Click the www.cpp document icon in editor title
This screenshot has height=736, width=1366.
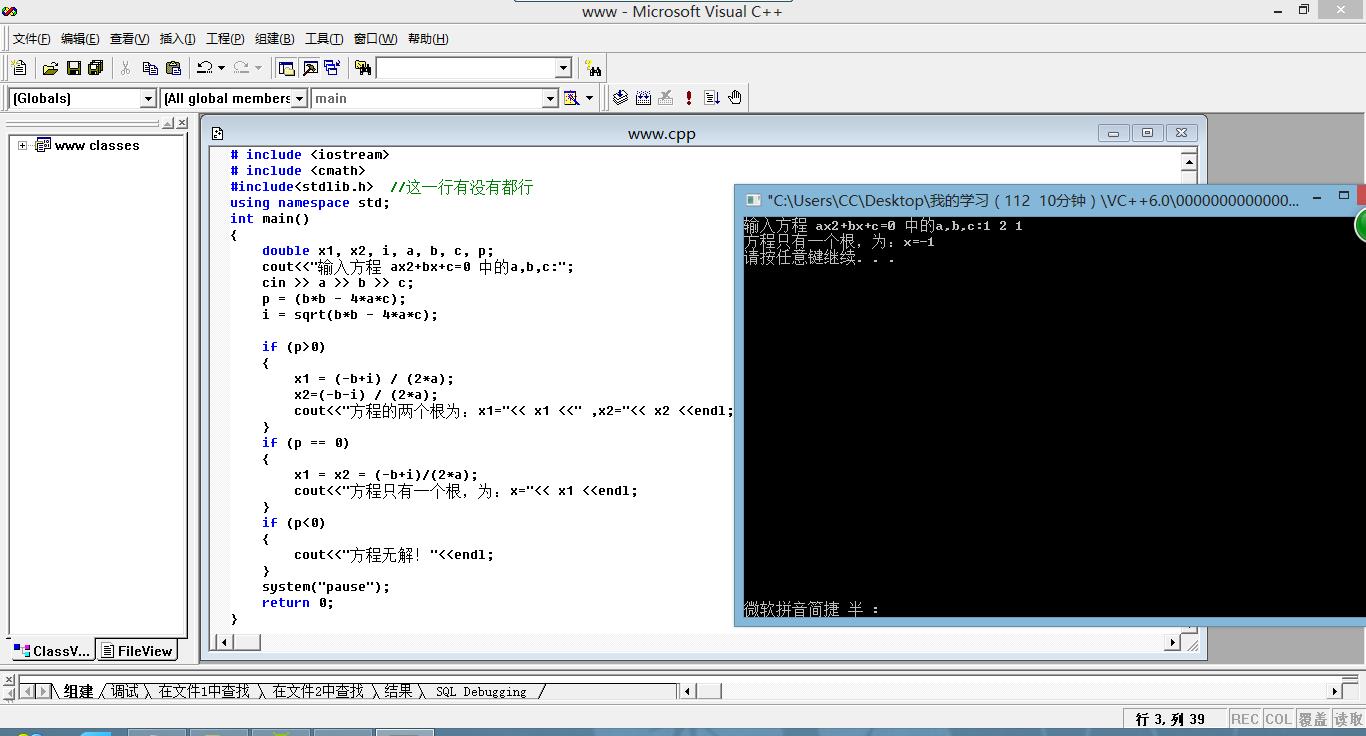(x=217, y=133)
